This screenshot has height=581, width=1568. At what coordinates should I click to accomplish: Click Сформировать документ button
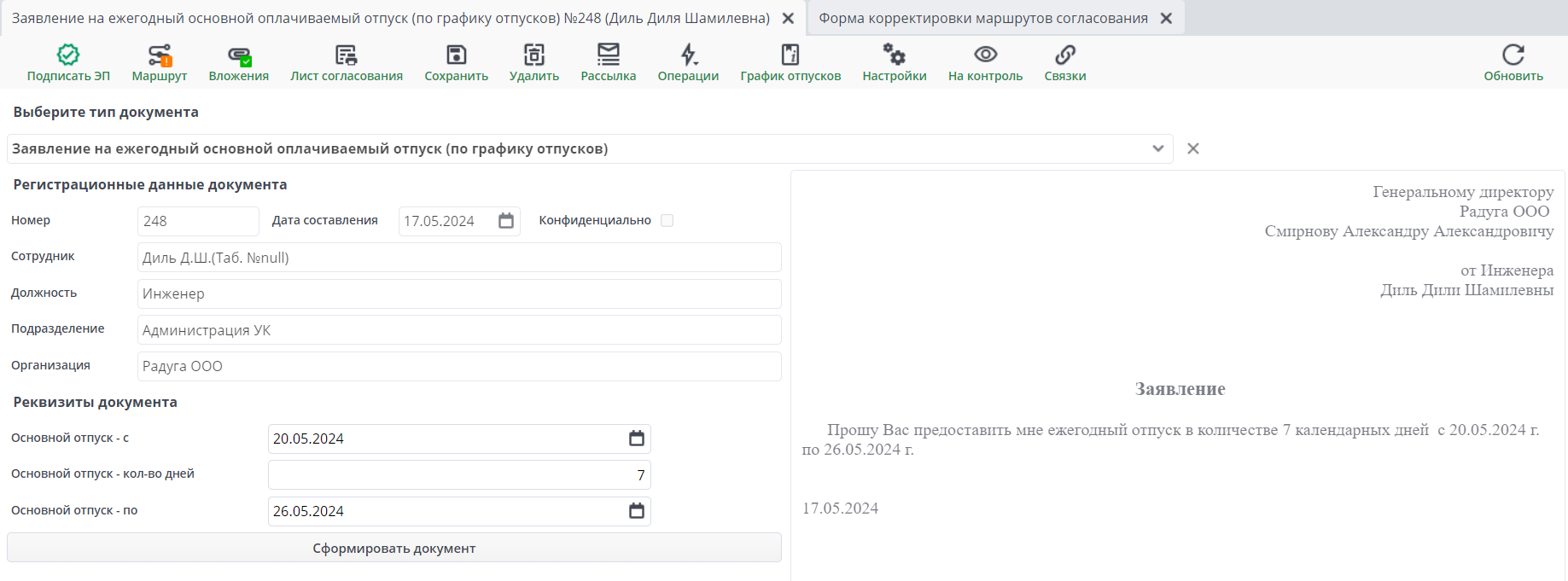coord(394,548)
